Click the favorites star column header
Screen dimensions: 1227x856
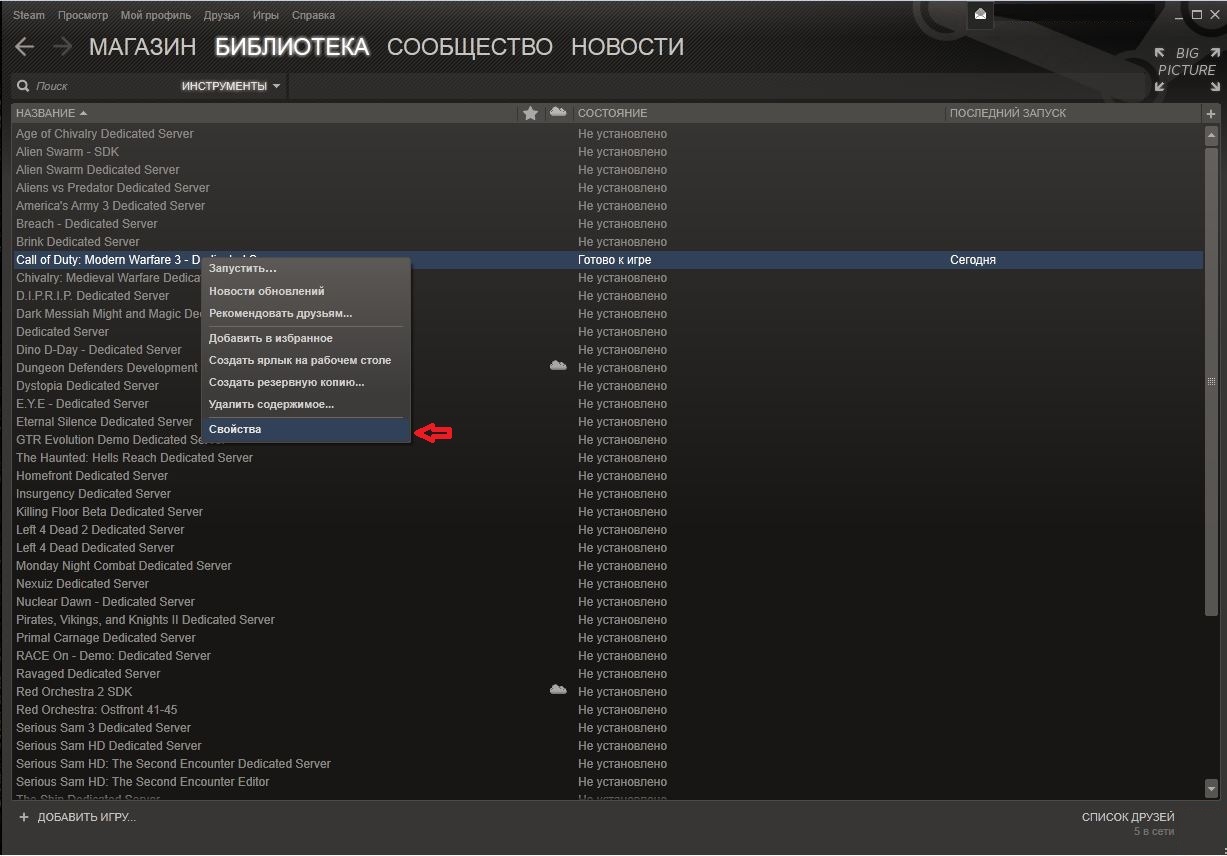(530, 113)
